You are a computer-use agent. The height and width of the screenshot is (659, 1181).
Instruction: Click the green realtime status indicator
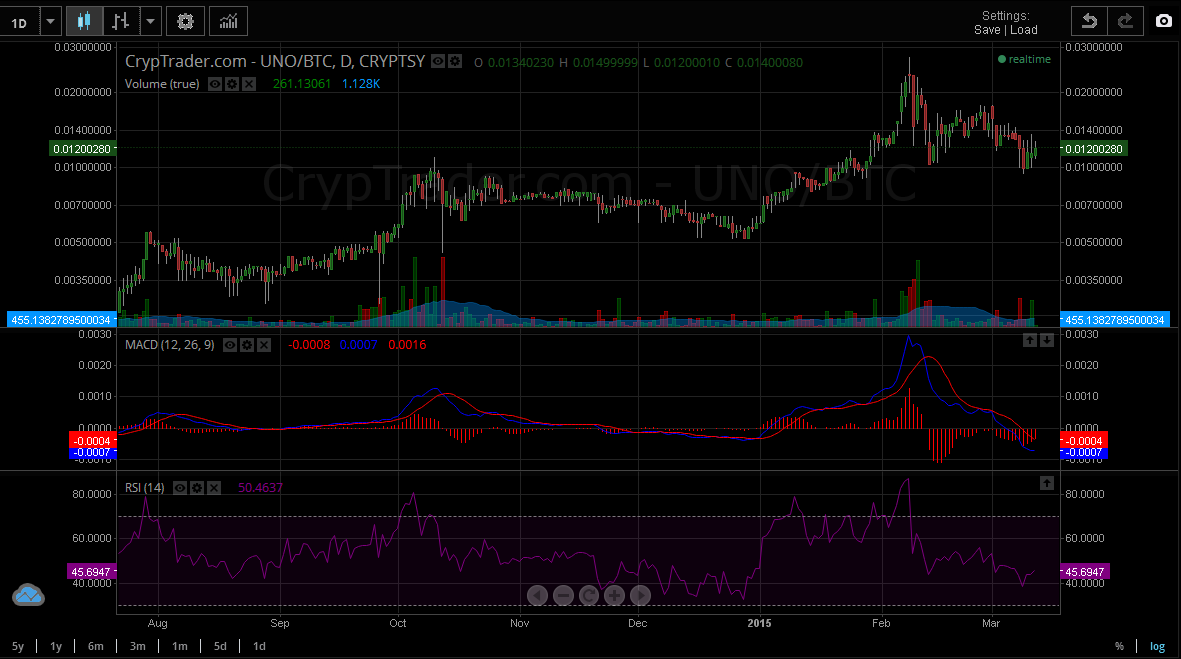tap(1024, 59)
